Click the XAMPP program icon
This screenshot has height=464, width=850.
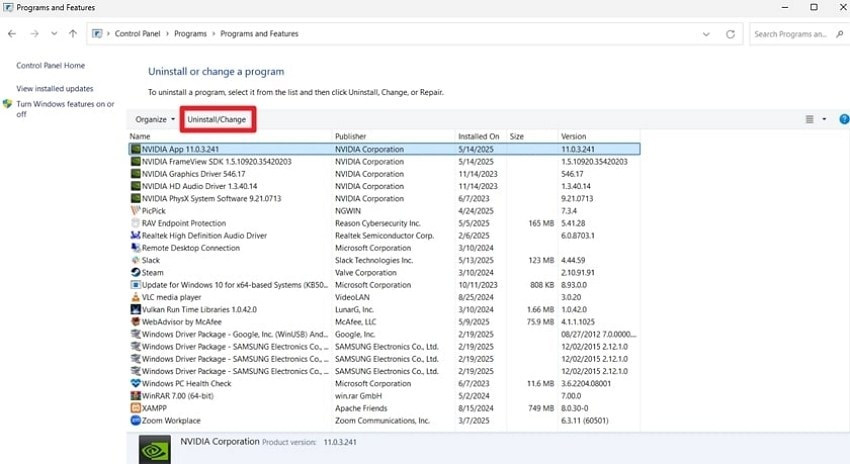click(x=136, y=408)
